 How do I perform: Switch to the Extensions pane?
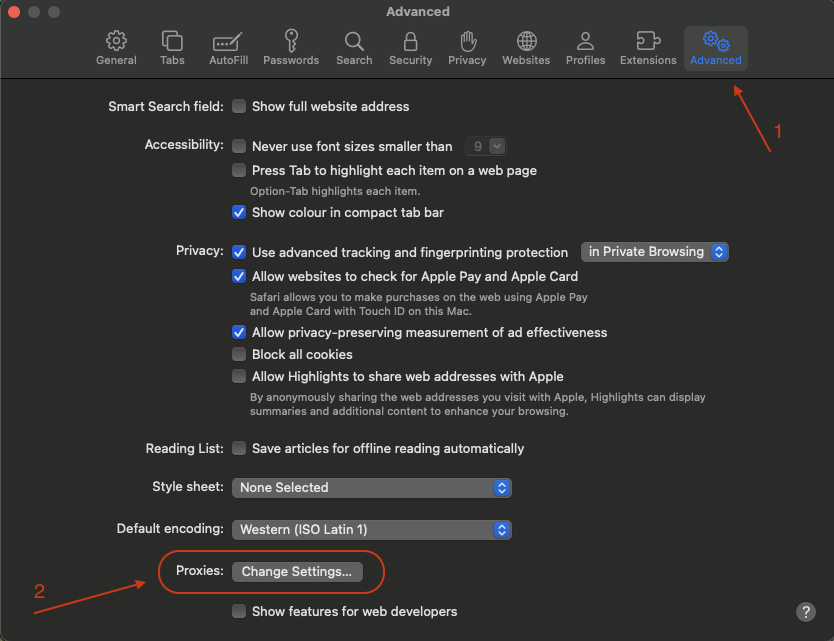pos(648,48)
